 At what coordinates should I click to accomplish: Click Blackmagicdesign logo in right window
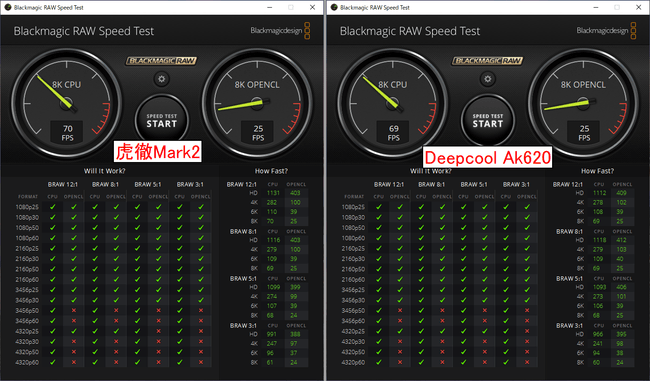606,31
